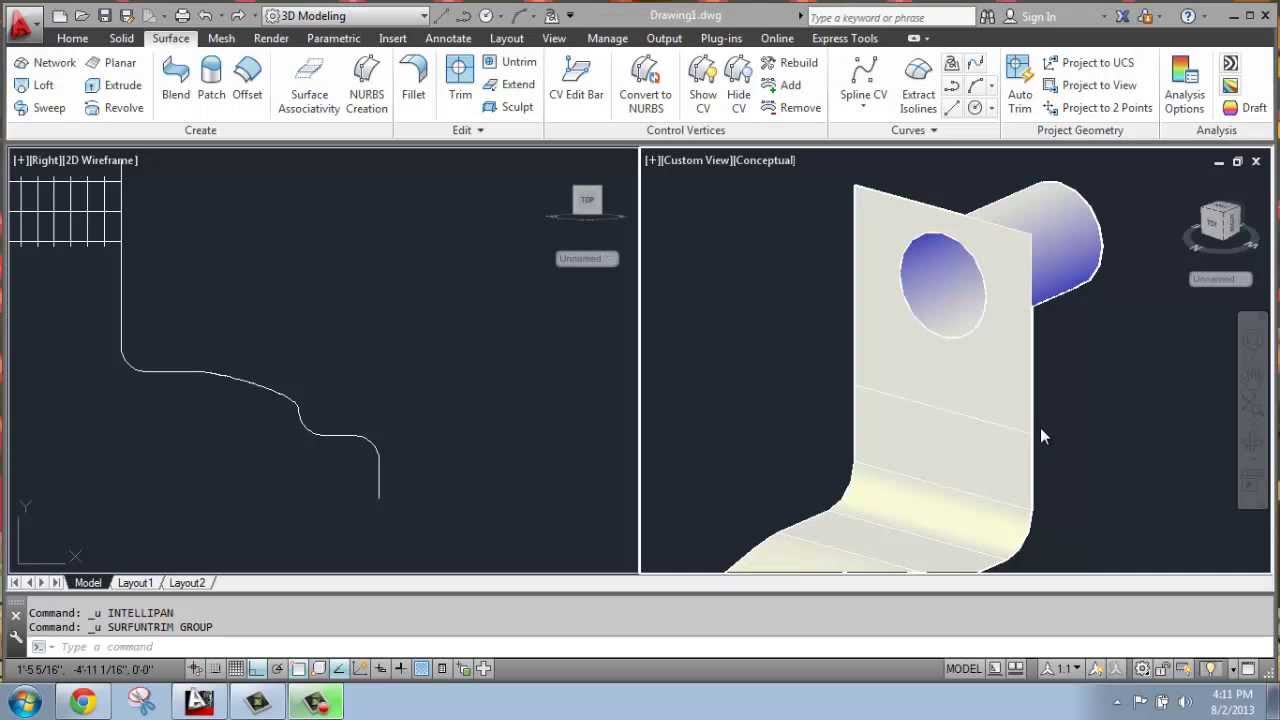Image resolution: width=1280 pixels, height=720 pixels.
Task: Select the Auto Trim tool
Action: (x=1020, y=84)
